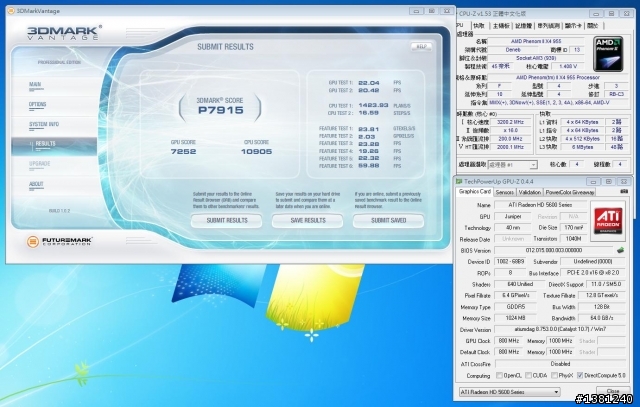The width and height of the screenshot is (640, 407).
Task: Click the GPU field showing Juniper
Action: coord(513,216)
